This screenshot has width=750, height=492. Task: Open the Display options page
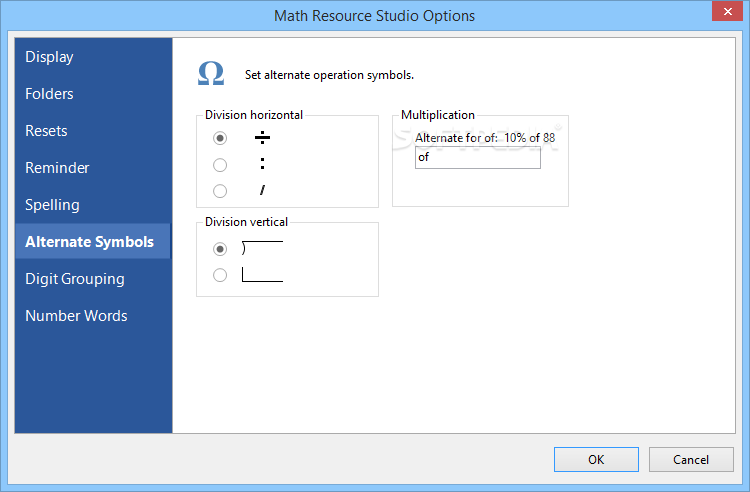[93, 57]
